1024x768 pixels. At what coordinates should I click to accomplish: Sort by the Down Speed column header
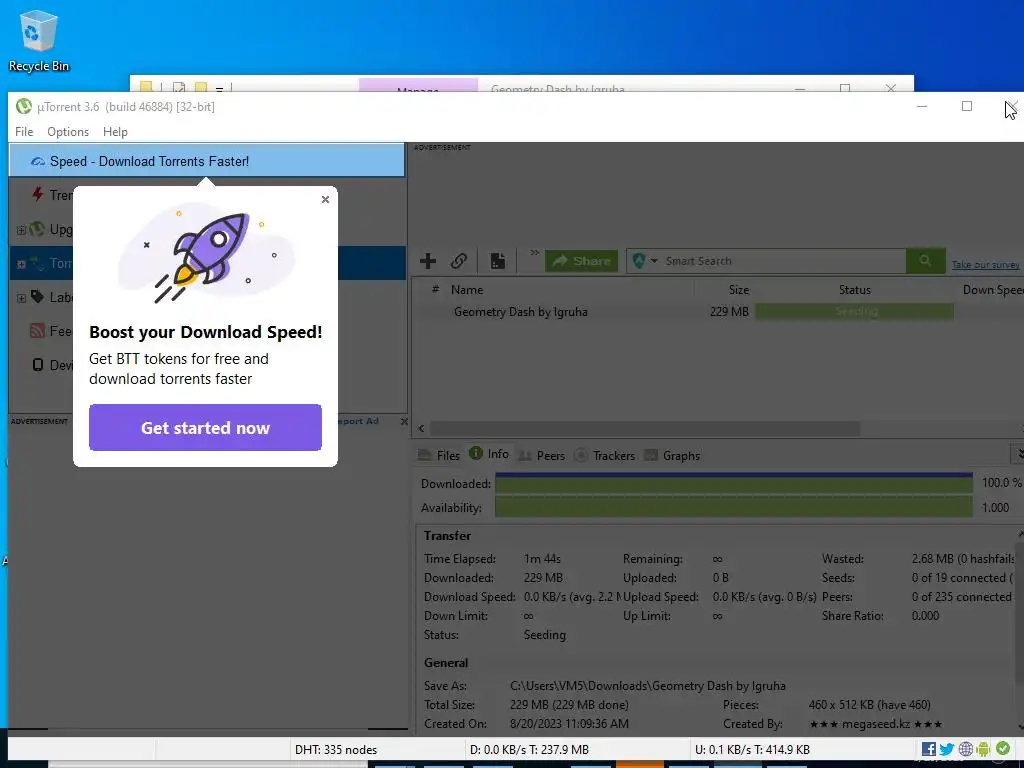pyautogui.click(x=993, y=289)
